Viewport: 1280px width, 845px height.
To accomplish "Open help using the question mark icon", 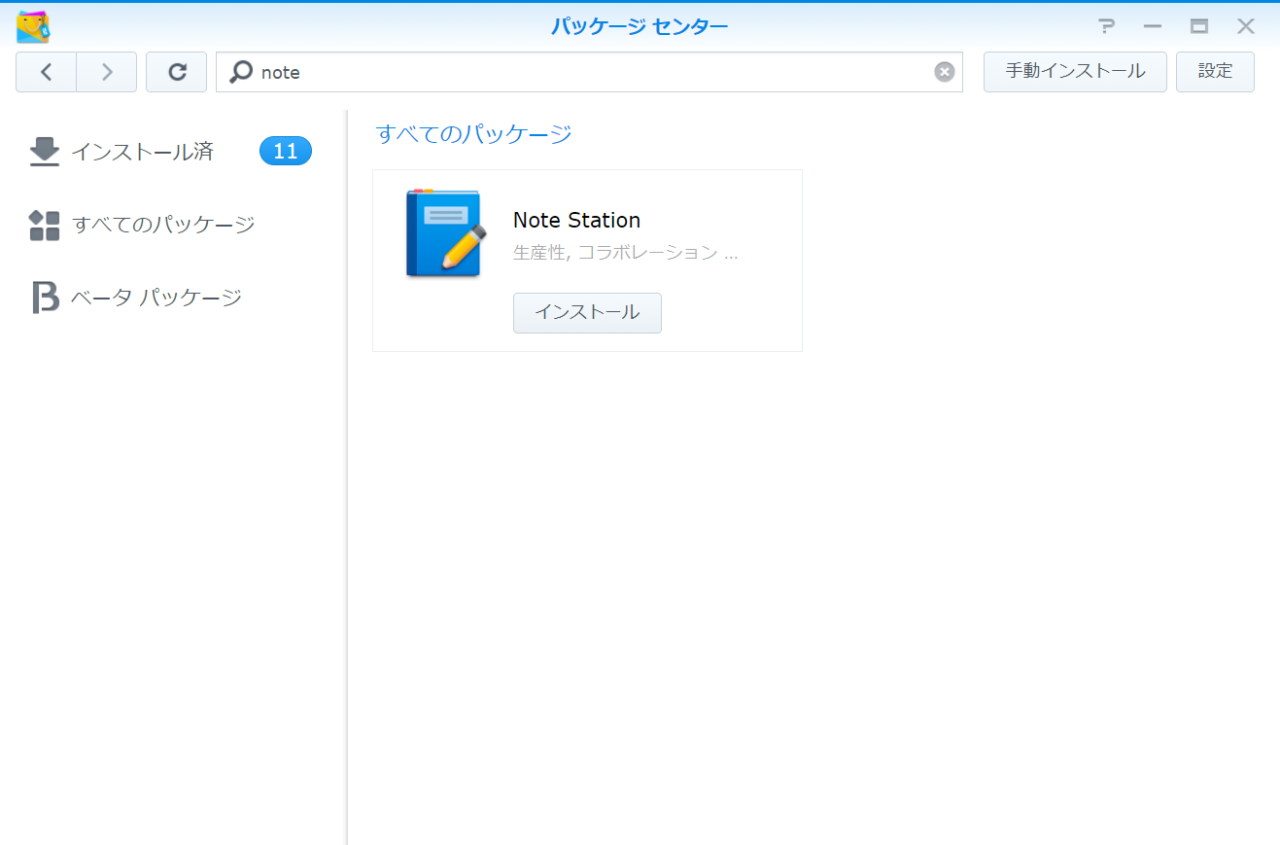I will tap(1106, 26).
